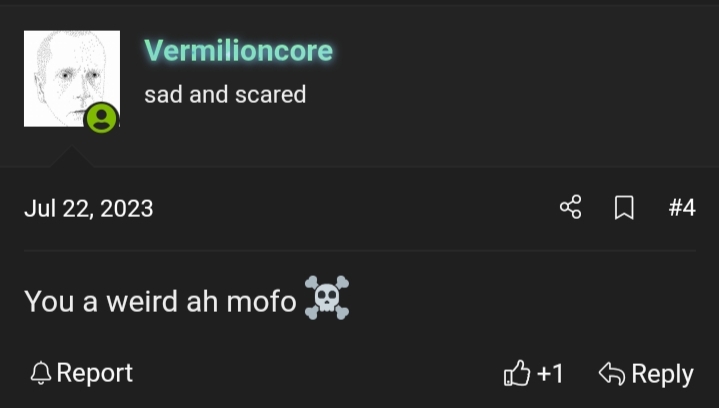Click the curved reply arrow icon
The height and width of the screenshot is (408, 719).
pyautogui.click(x=612, y=373)
